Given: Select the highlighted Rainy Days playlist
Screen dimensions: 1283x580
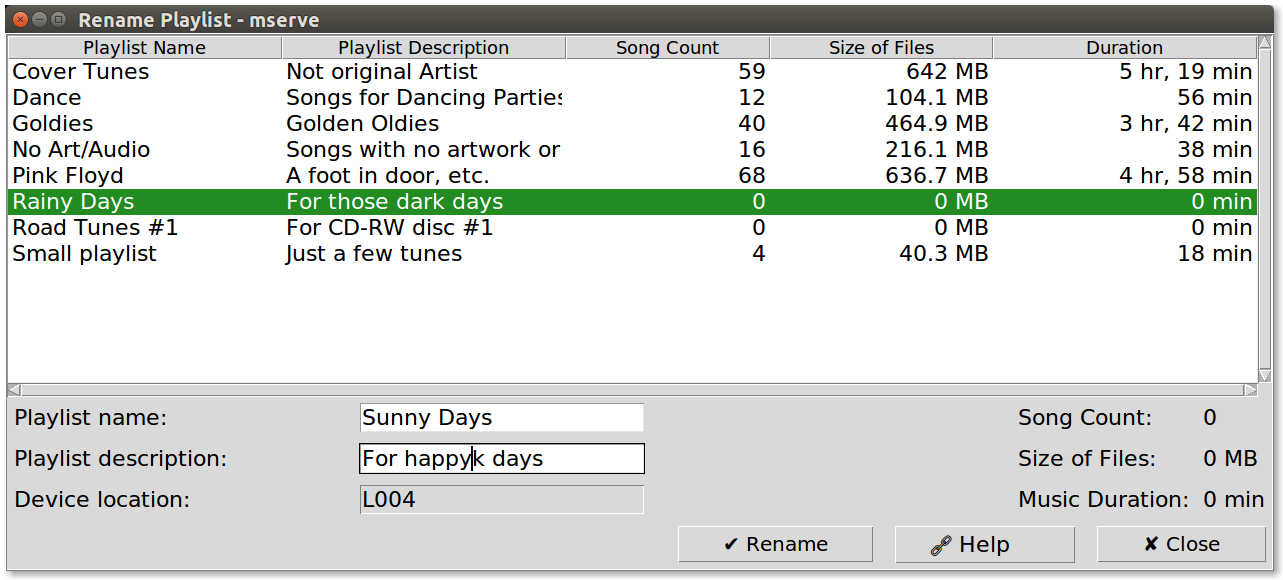Looking at the screenshot, I should 632,202.
